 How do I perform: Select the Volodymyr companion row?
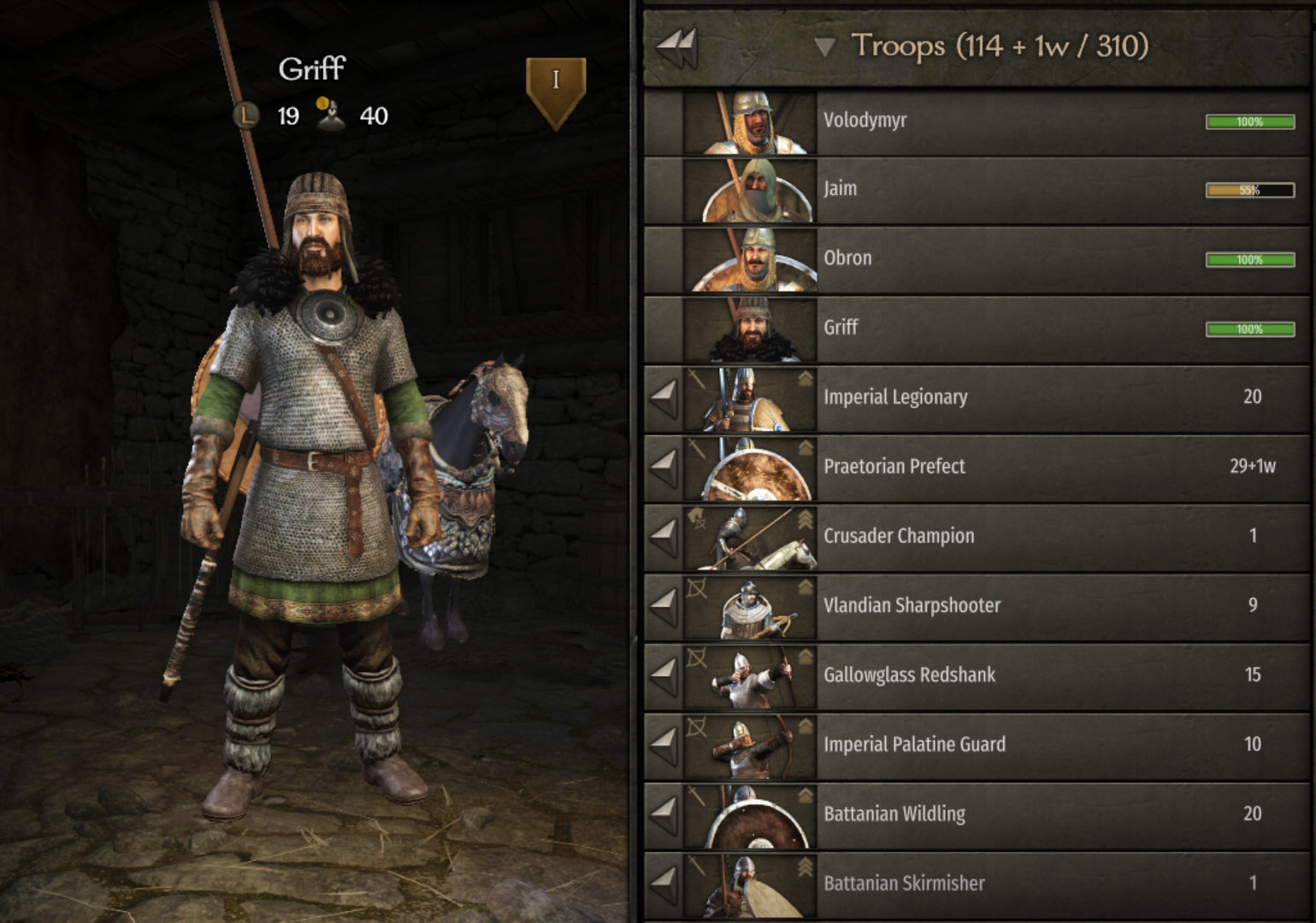click(977, 121)
